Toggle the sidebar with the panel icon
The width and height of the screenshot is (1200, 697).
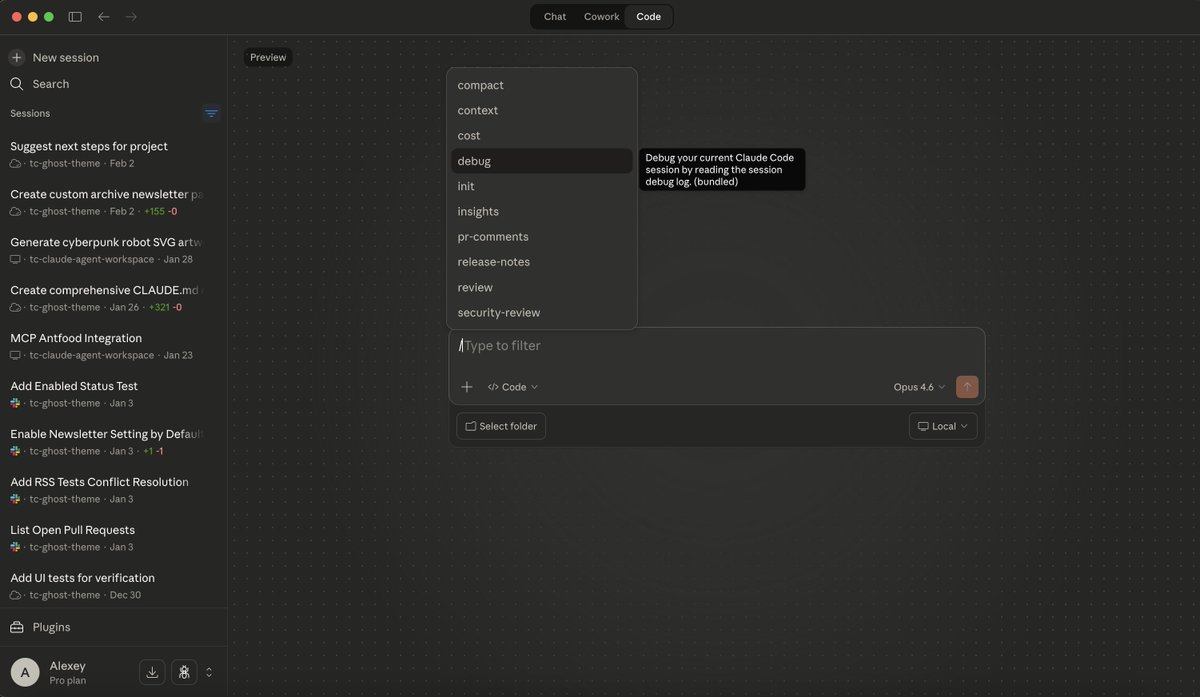click(74, 16)
